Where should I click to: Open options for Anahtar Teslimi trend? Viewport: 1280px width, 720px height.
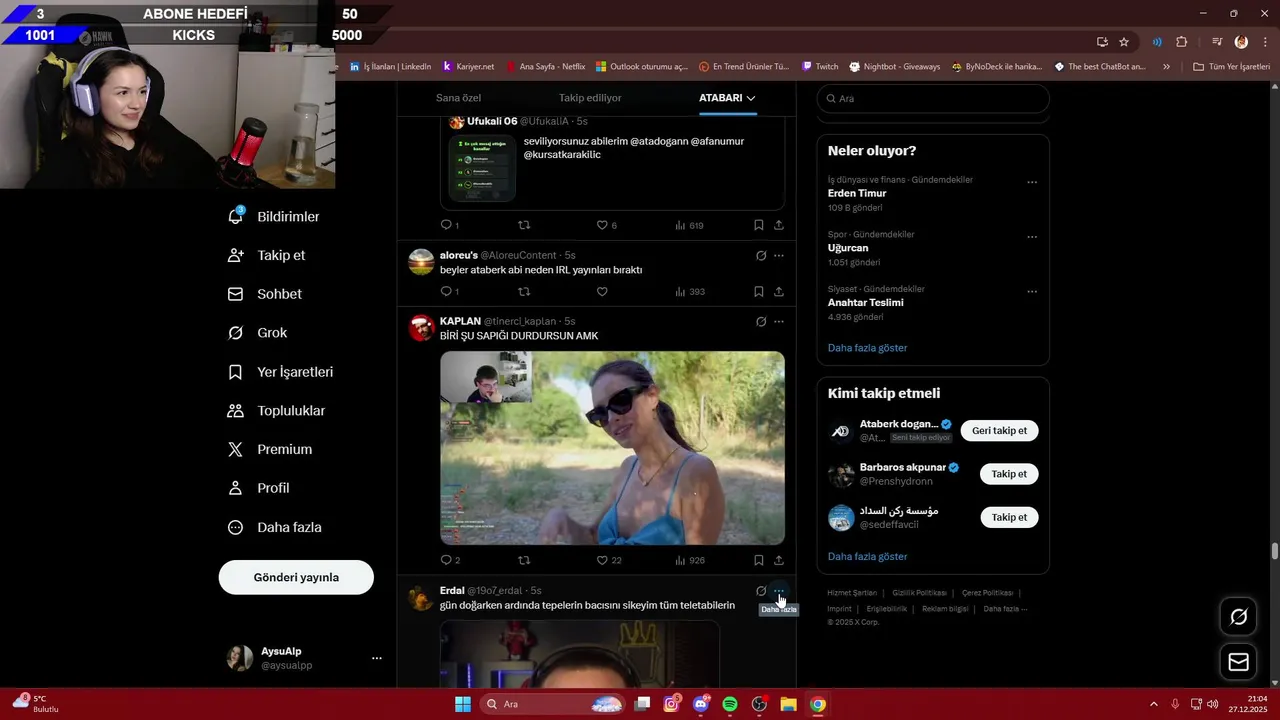(1032, 292)
